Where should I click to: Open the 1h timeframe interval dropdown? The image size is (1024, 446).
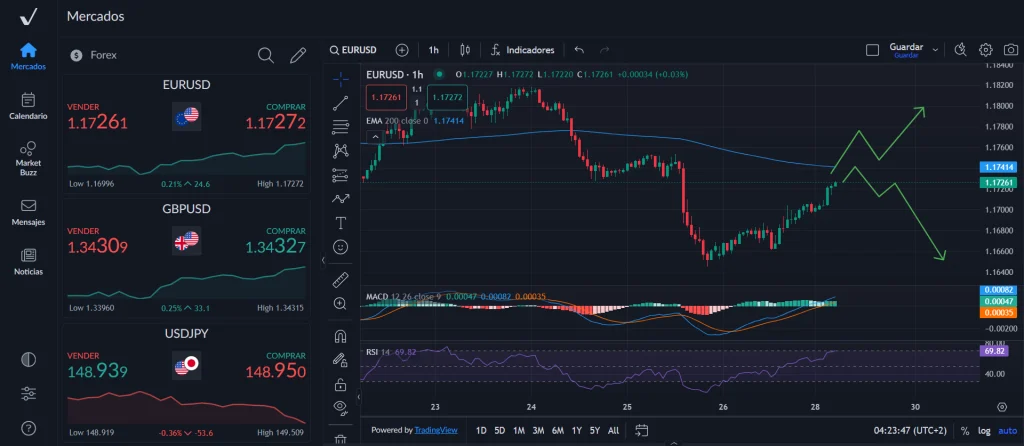tap(434, 49)
